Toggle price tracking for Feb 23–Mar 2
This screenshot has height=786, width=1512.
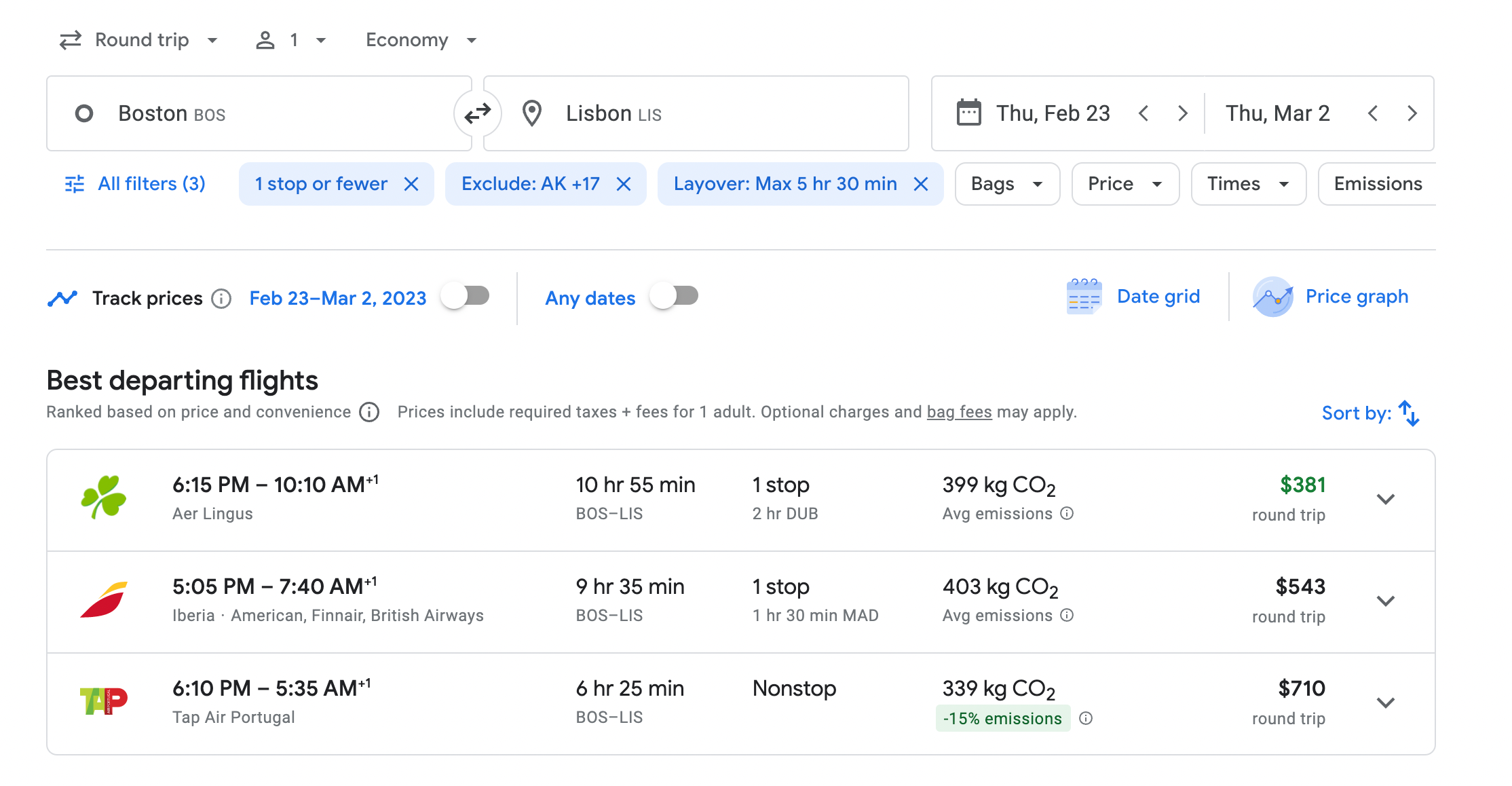(466, 297)
